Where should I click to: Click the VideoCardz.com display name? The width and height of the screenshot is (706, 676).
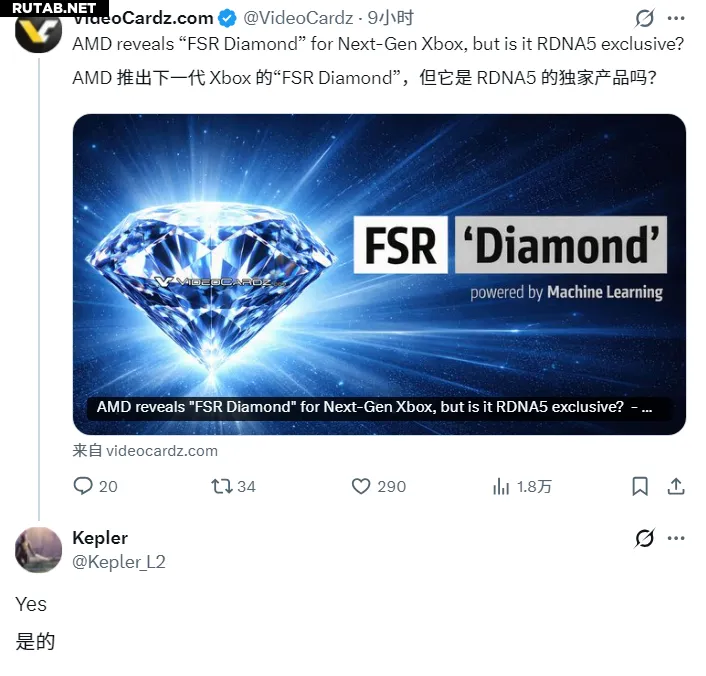click(143, 18)
